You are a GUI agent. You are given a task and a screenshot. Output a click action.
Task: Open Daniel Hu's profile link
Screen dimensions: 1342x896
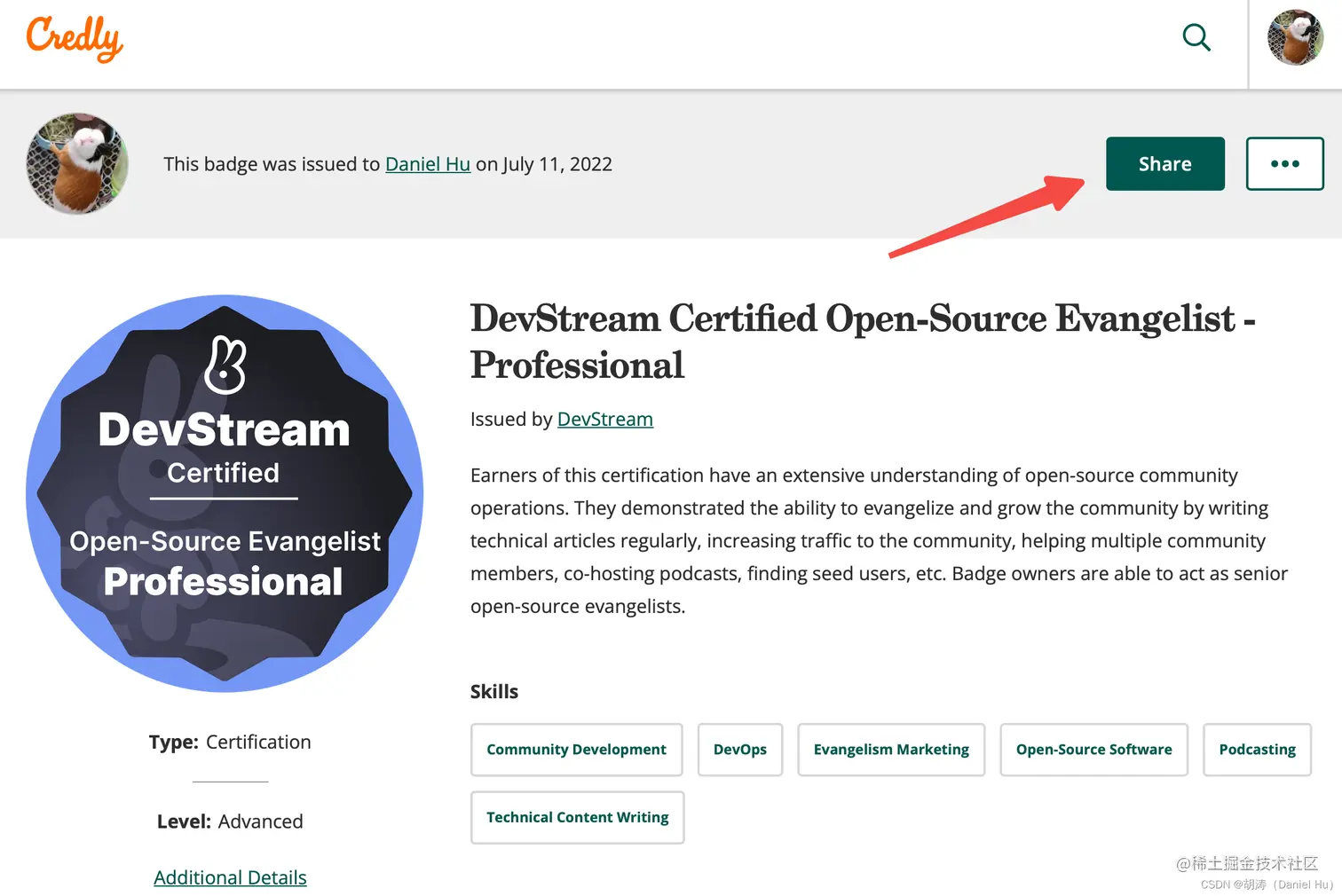(428, 164)
